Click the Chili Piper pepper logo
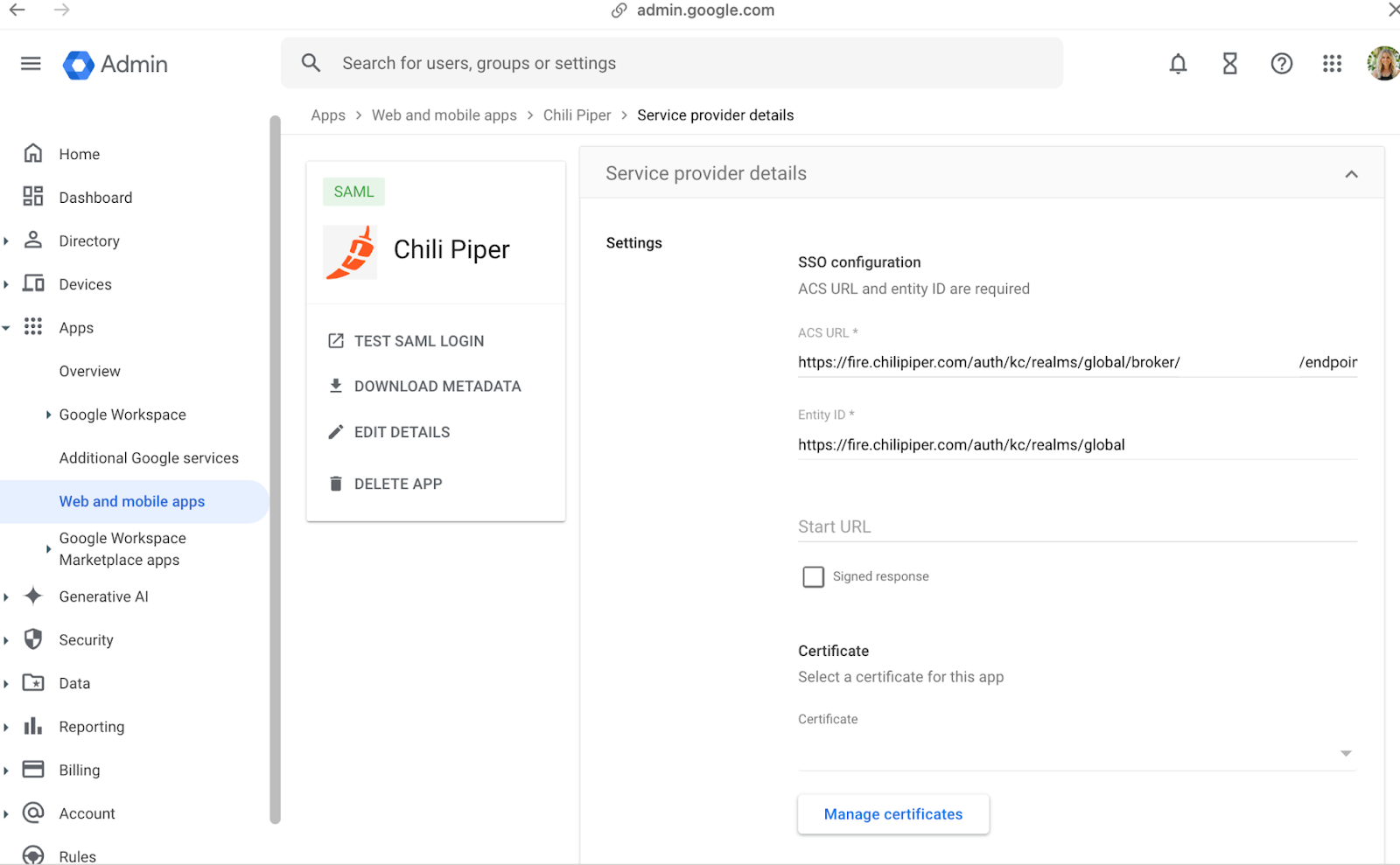 pos(350,252)
